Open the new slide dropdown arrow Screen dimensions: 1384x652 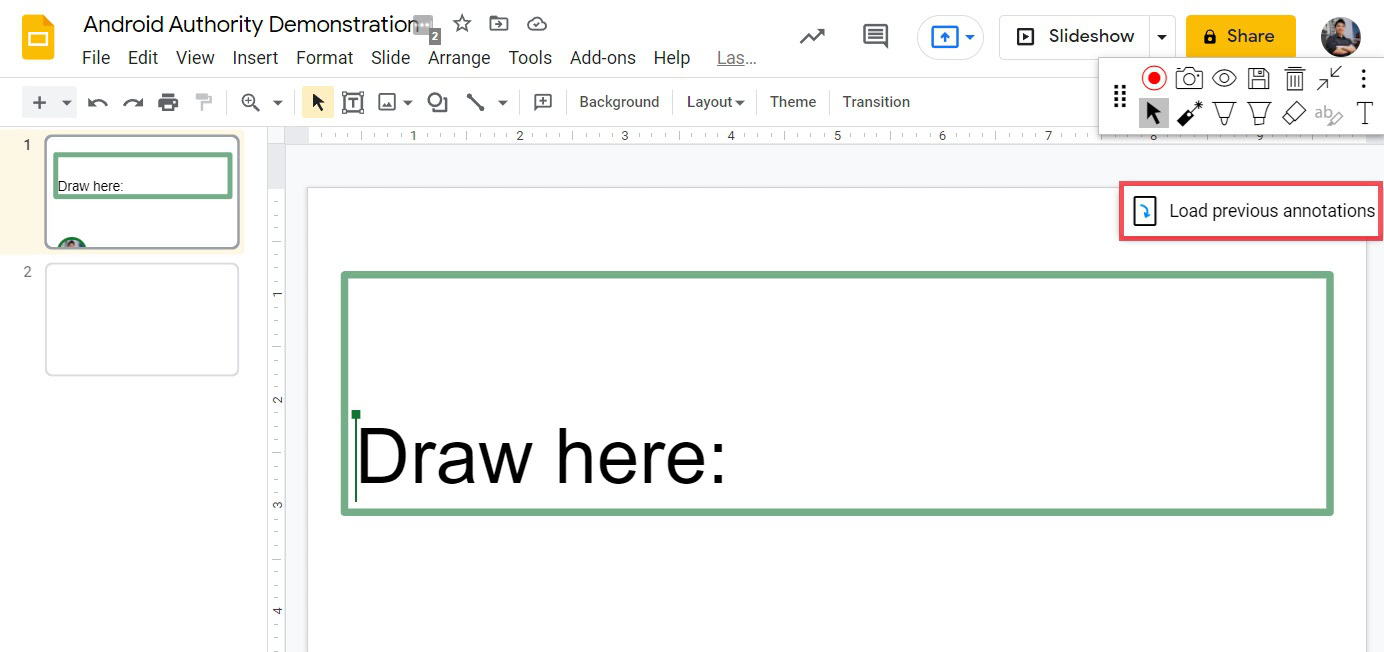tap(67, 102)
